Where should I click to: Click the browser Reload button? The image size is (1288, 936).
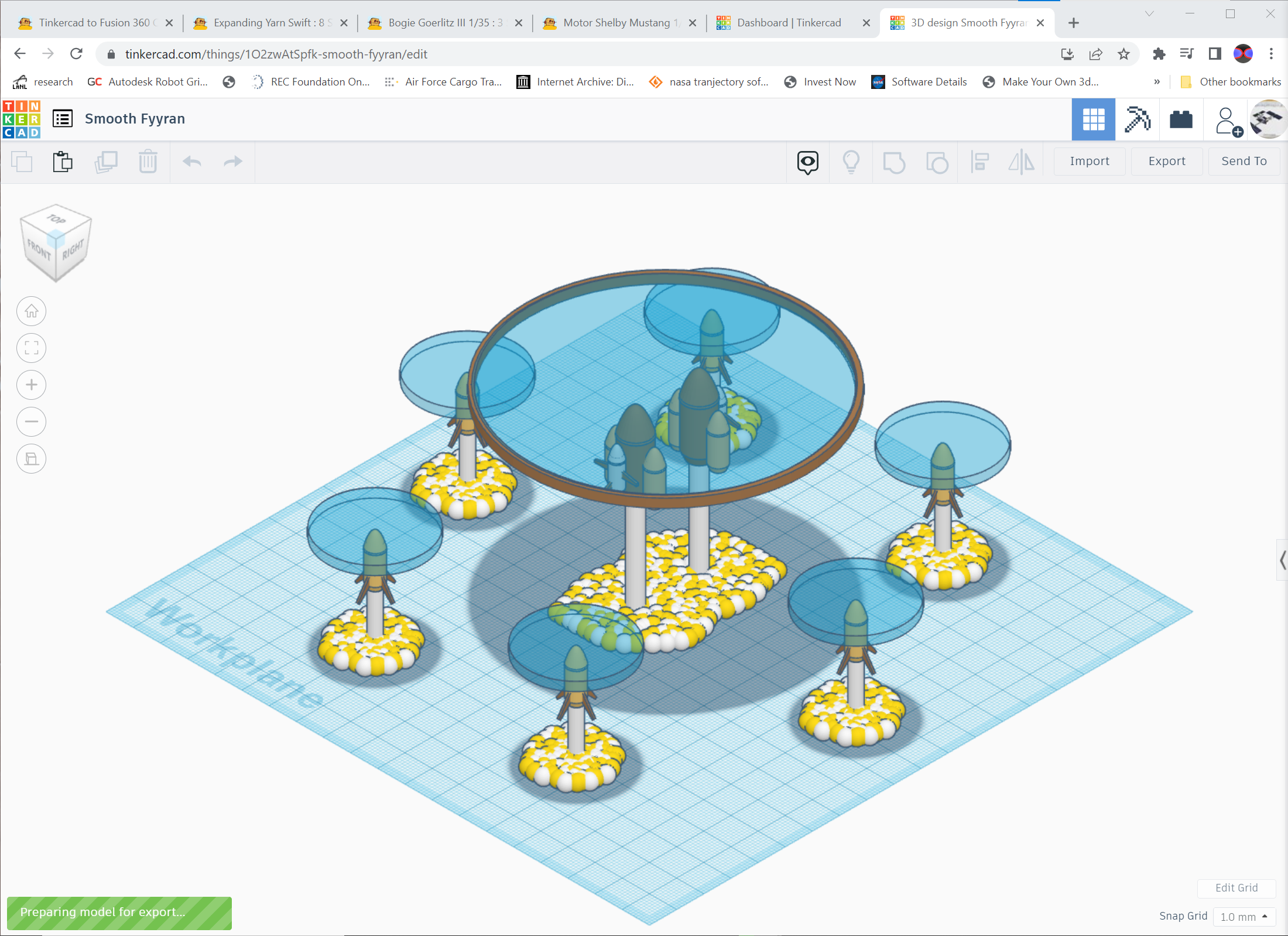76,54
